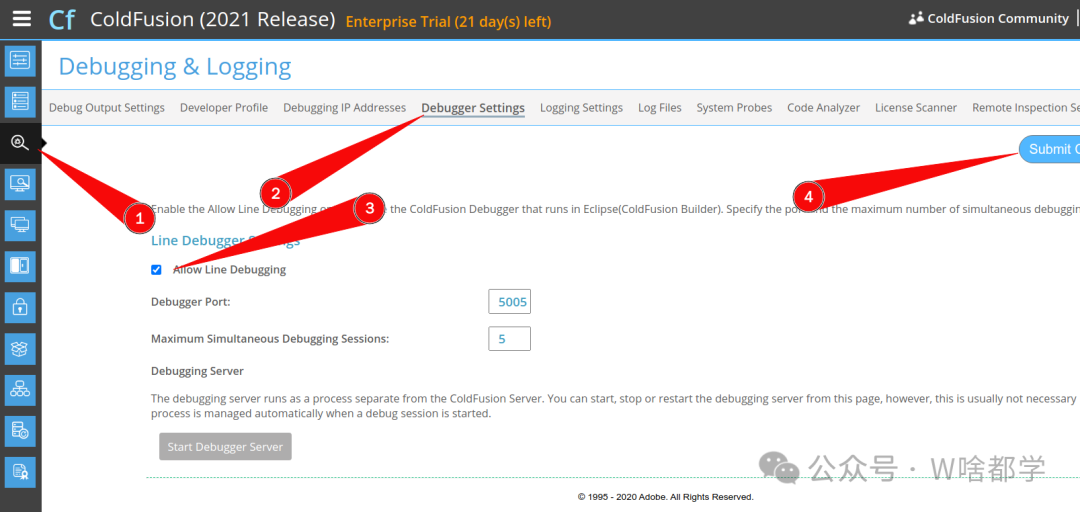
Task: Open the hamburger navigation menu
Action: tap(22, 19)
